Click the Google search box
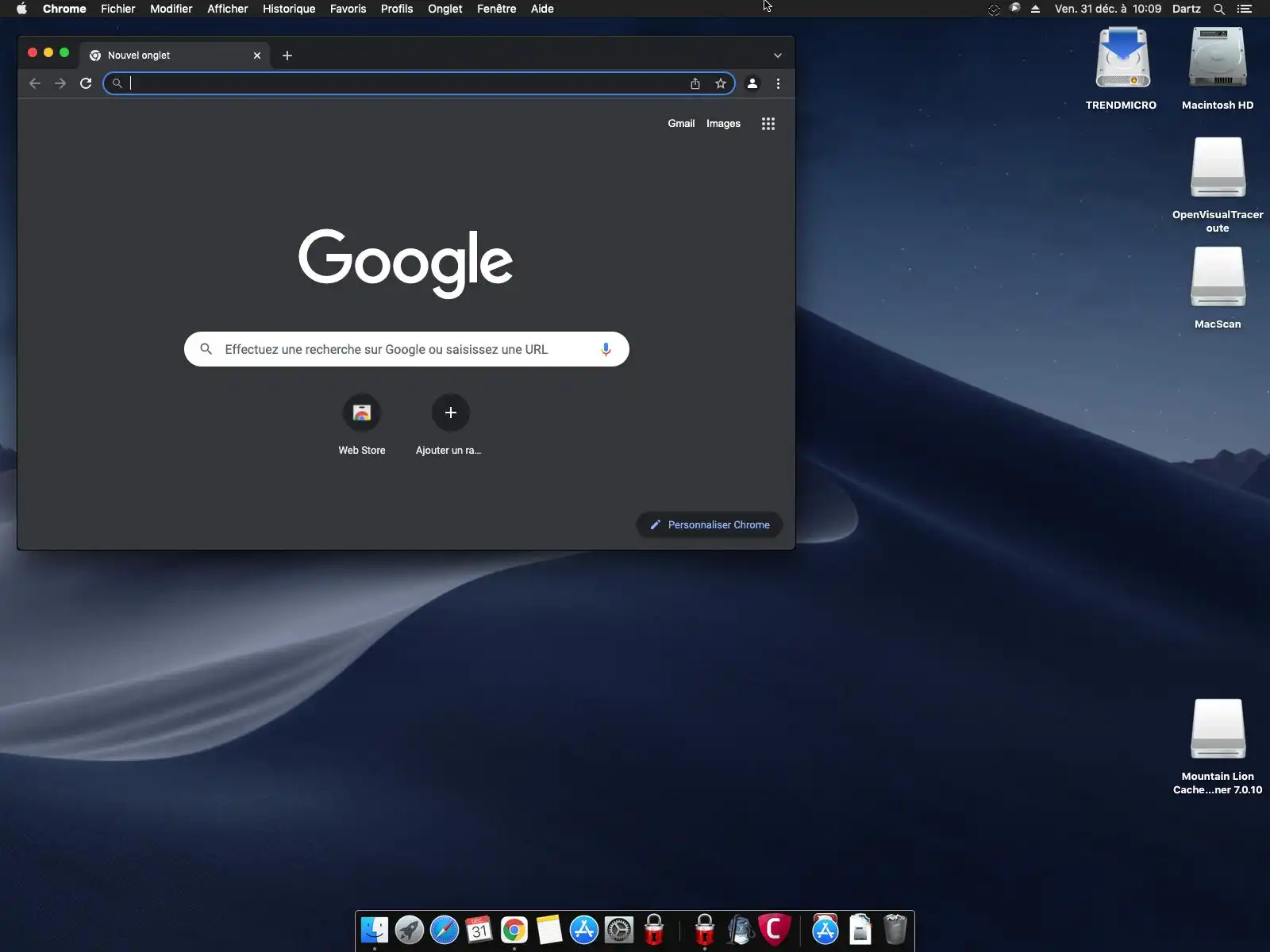The image size is (1270, 952). 406,349
